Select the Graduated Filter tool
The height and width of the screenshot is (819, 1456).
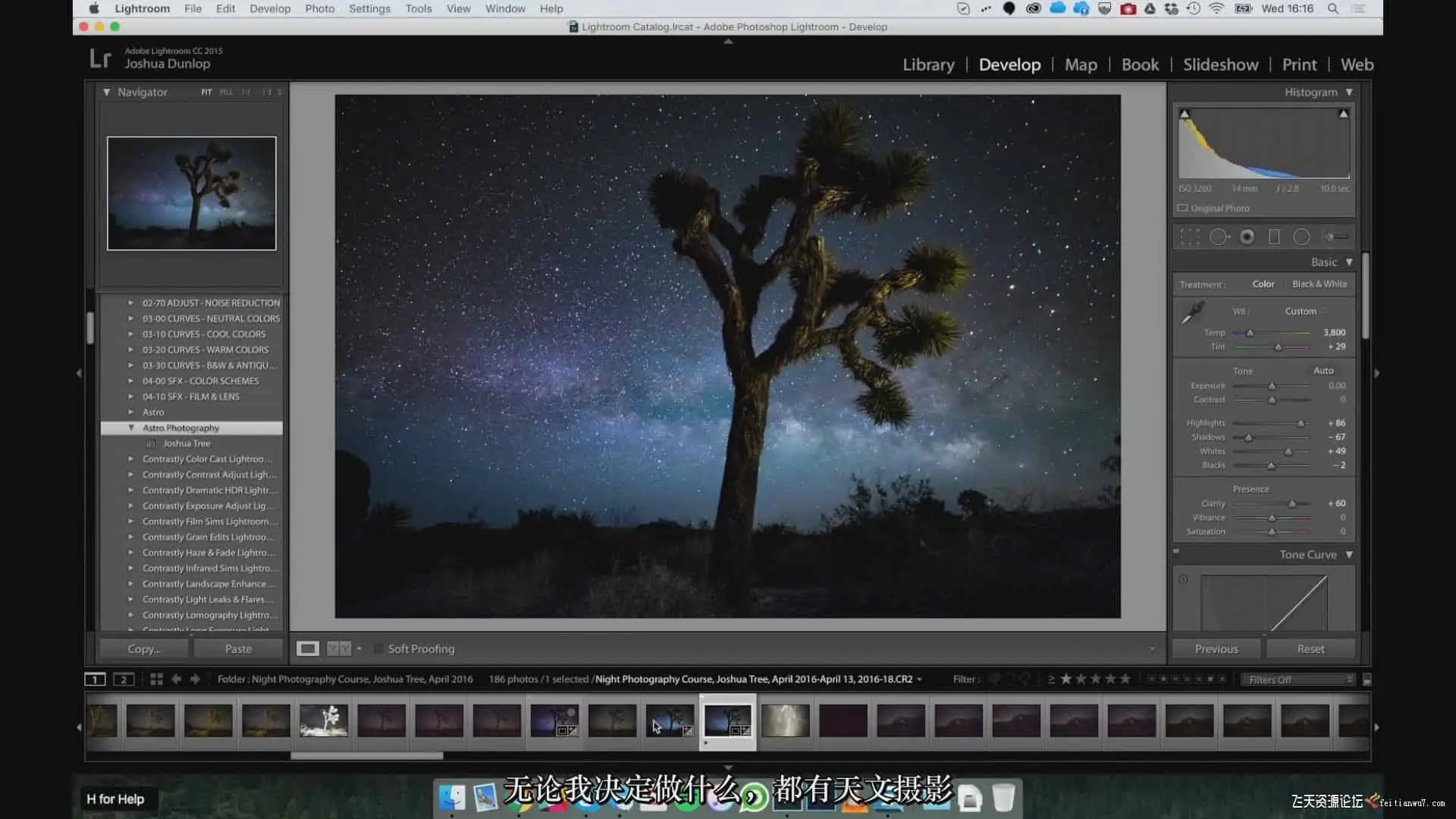(x=1274, y=237)
